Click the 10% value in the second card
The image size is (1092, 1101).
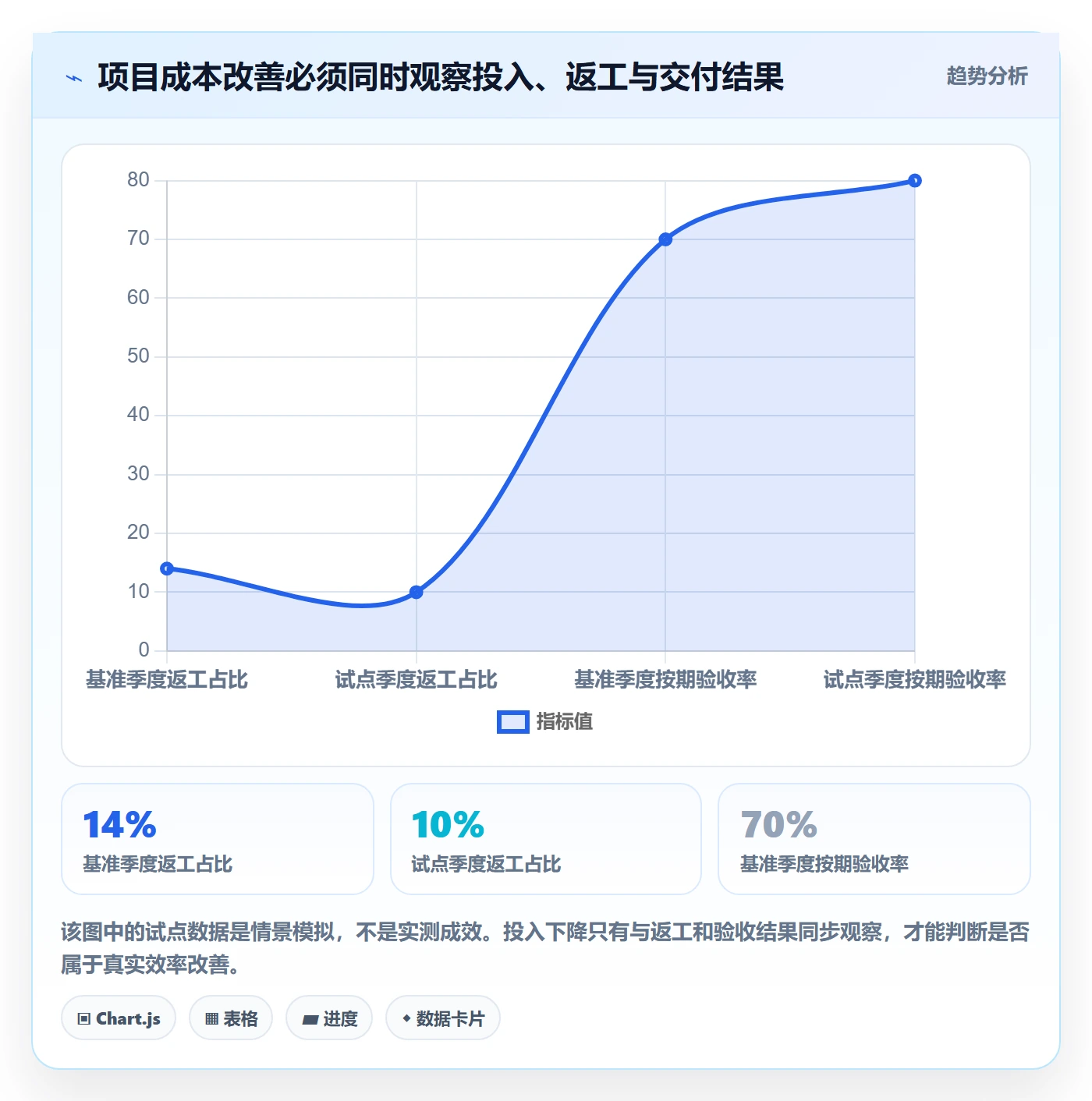[448, 825]
